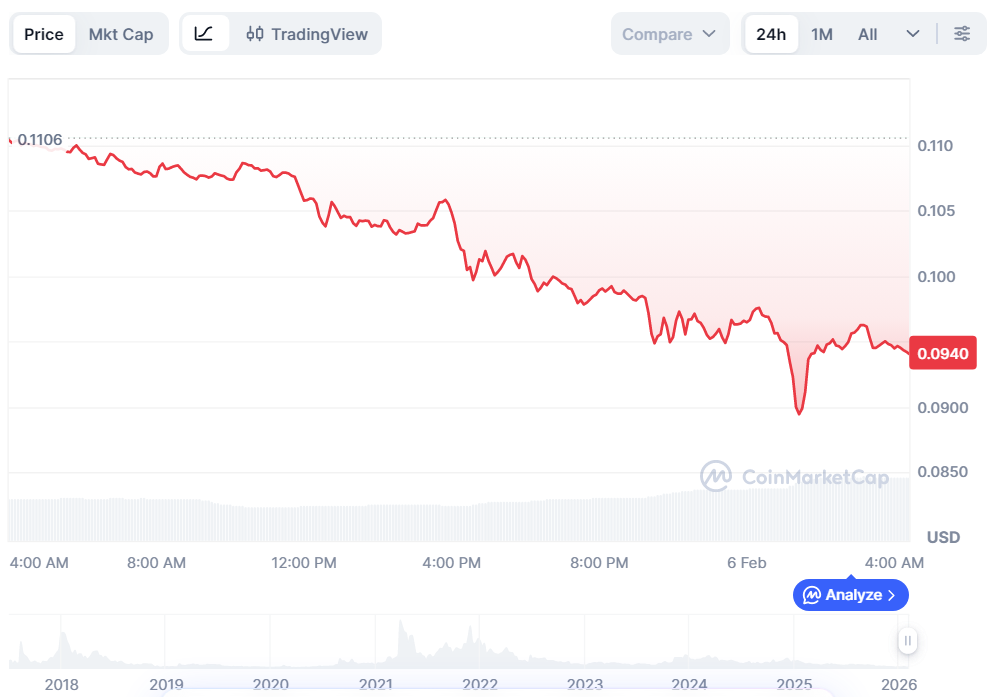Switch chart to Mkt Cap
Screen dimensions: 996x697
tap(121, 34)
